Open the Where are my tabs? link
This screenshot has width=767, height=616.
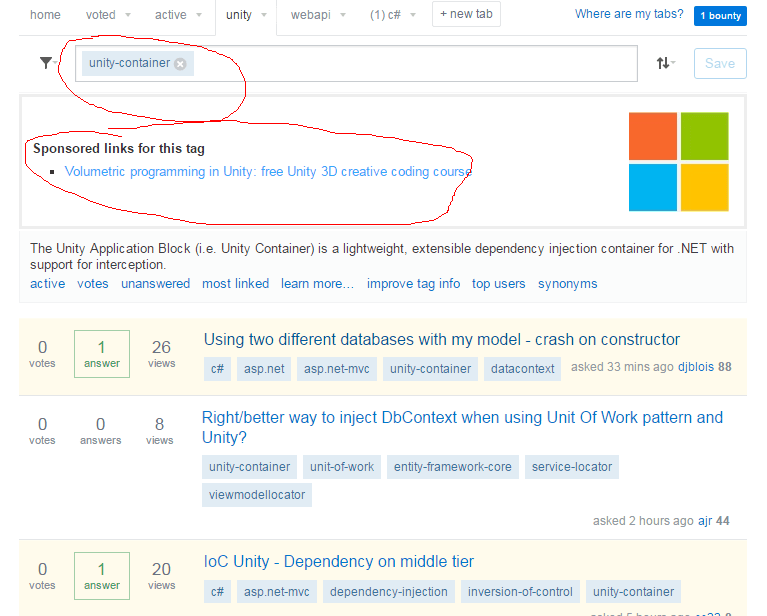click(629, 14)
